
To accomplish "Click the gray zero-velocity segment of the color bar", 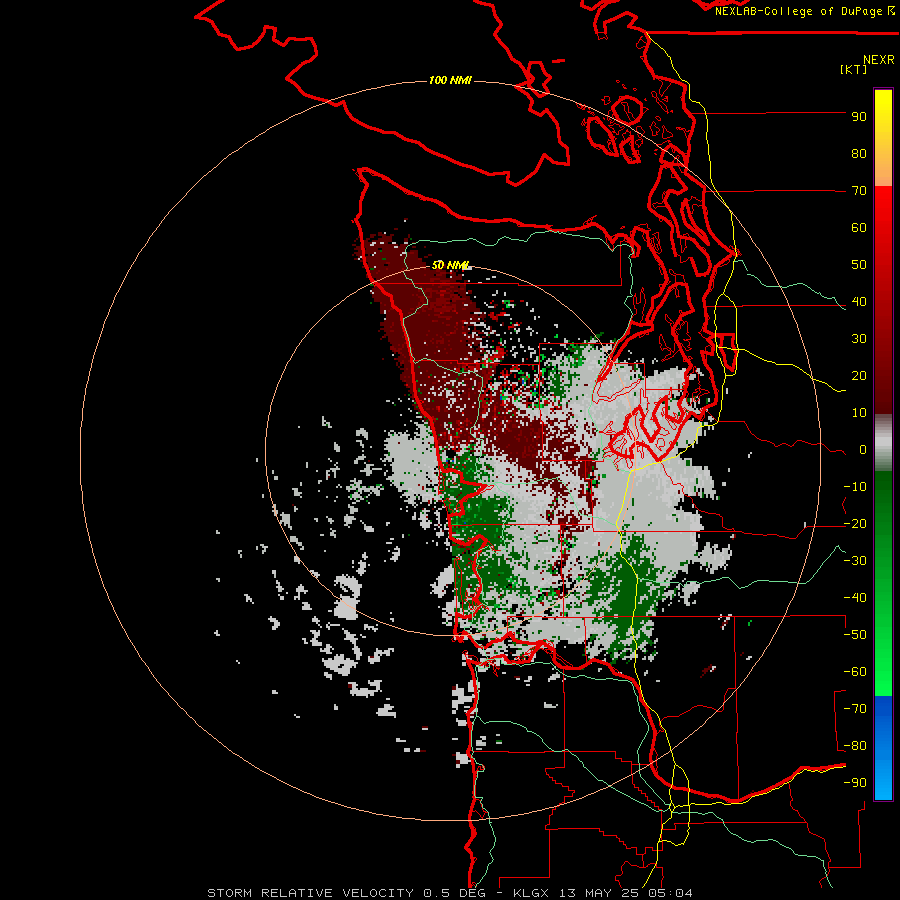I will tap(883, 443).
